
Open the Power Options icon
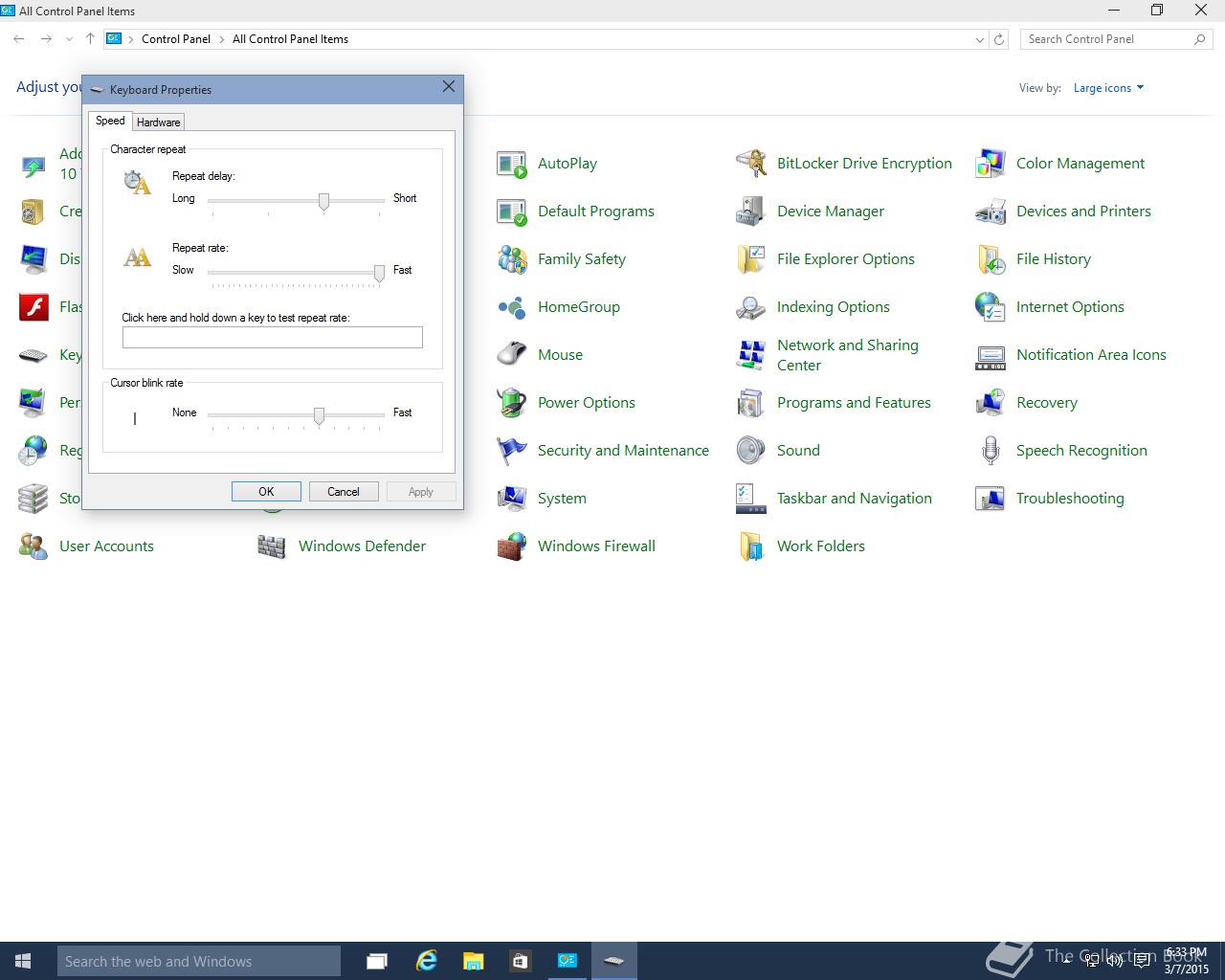tap(512, 403)
